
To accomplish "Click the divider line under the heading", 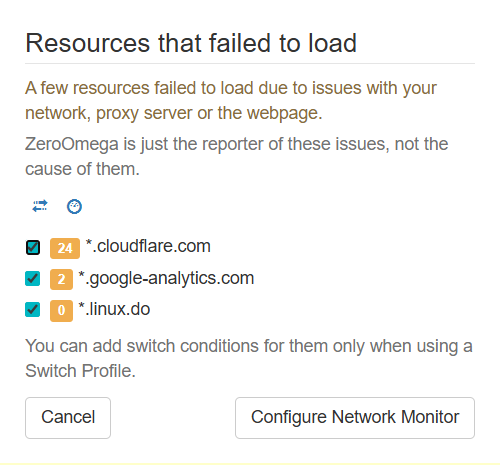I will pos(250,63).
